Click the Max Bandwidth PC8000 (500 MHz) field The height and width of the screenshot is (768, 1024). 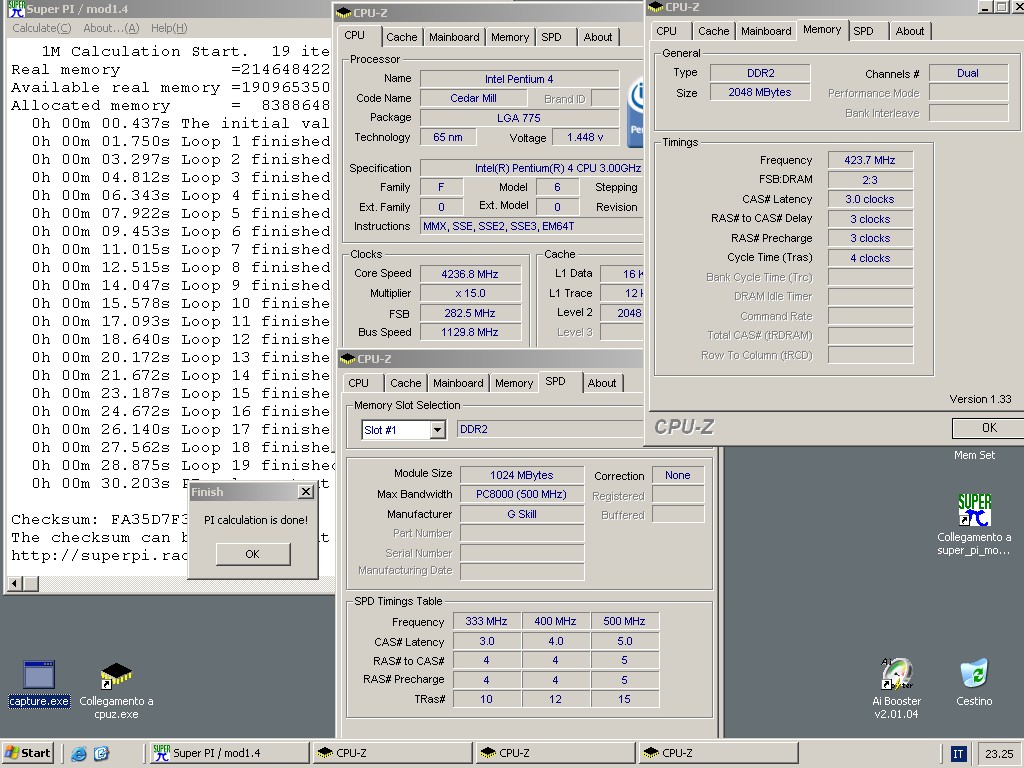(522, 494)
